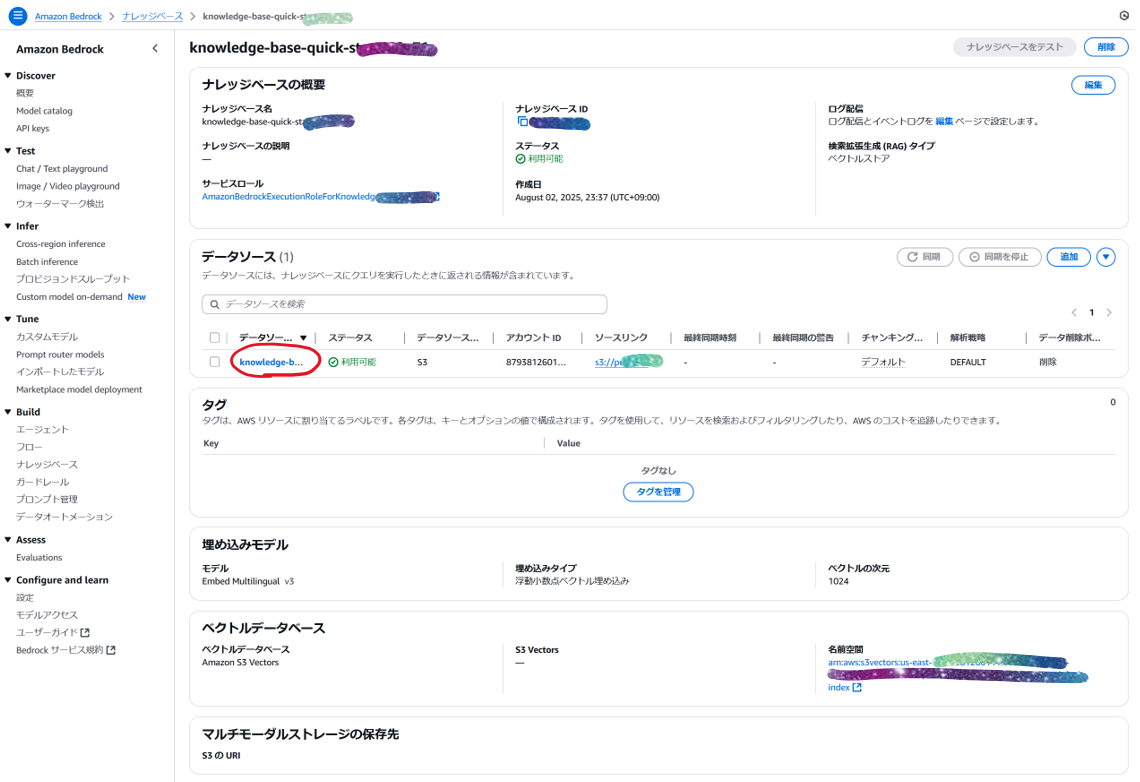The image size is (1140, 782).
Task: Click デフォルト chunking value in table
Action: [x=883, y=362]
